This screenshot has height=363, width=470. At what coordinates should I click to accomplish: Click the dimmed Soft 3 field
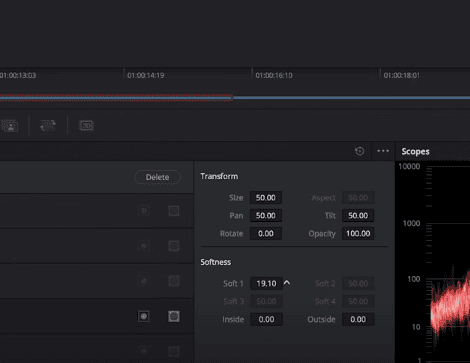(x=266, y=301)
